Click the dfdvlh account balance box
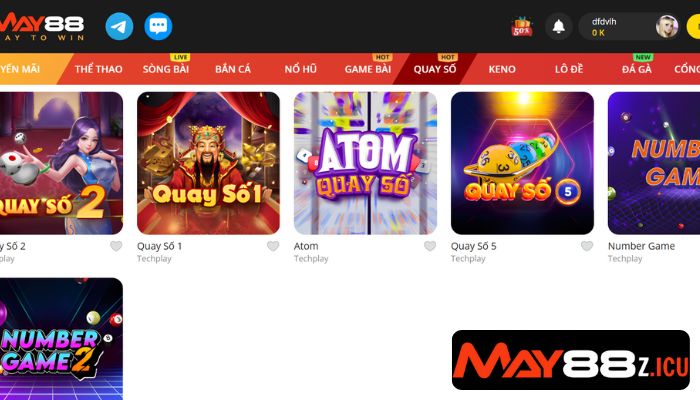 pos(617,27)
